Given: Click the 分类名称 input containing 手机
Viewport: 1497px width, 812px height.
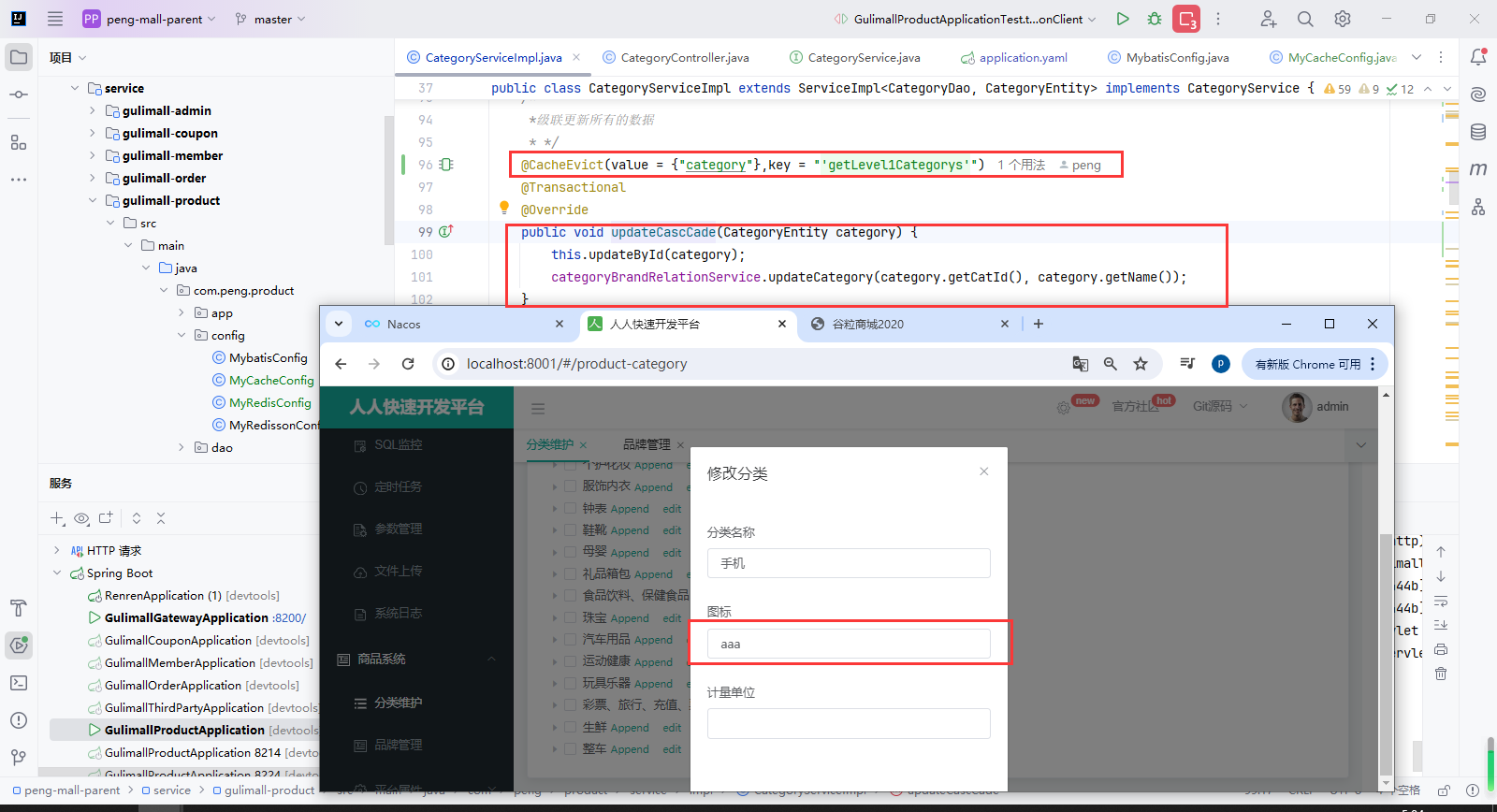Looking at the screenshot, I should coord(849,563).
